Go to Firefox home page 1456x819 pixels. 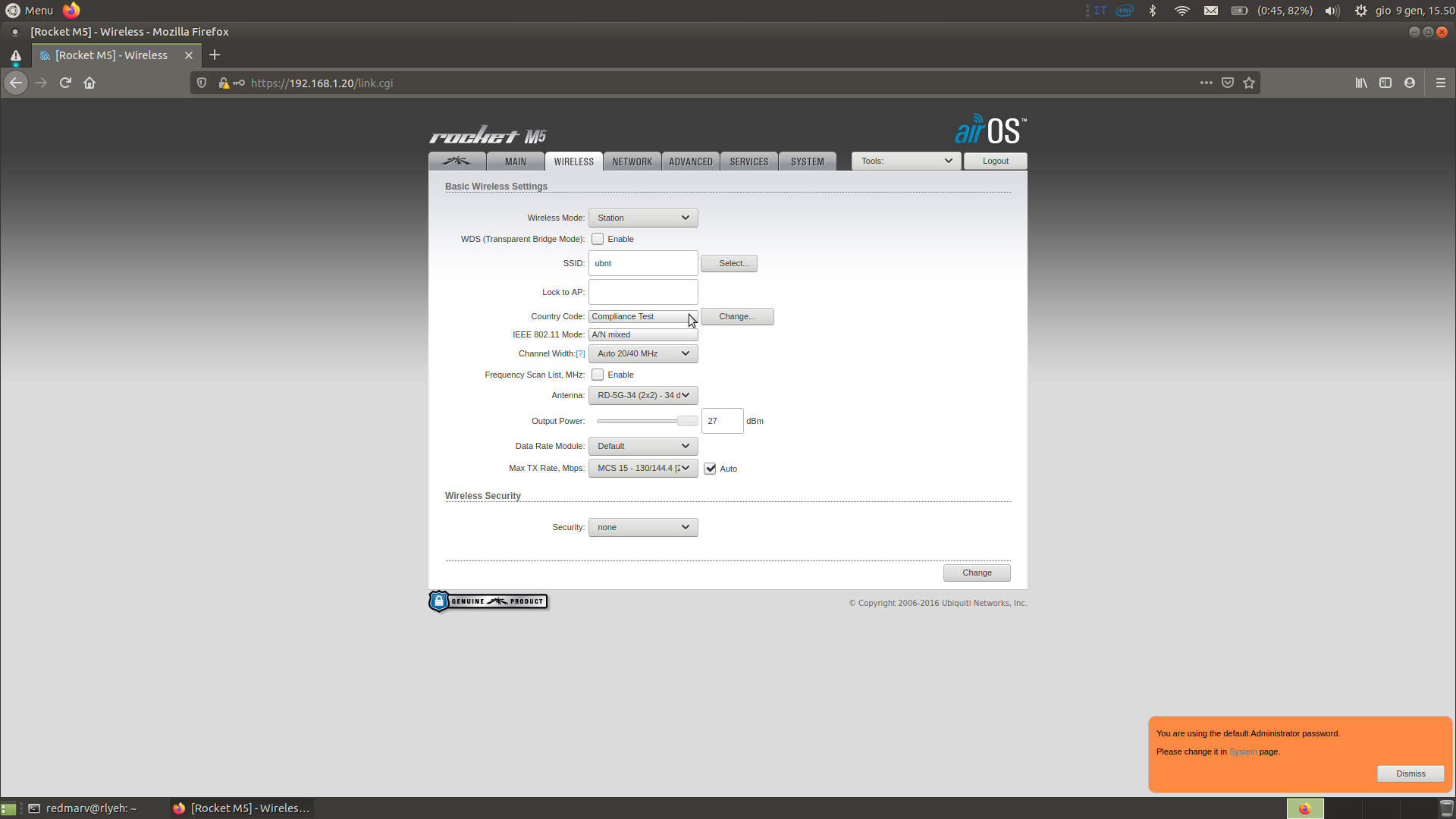tap(89, 83)
